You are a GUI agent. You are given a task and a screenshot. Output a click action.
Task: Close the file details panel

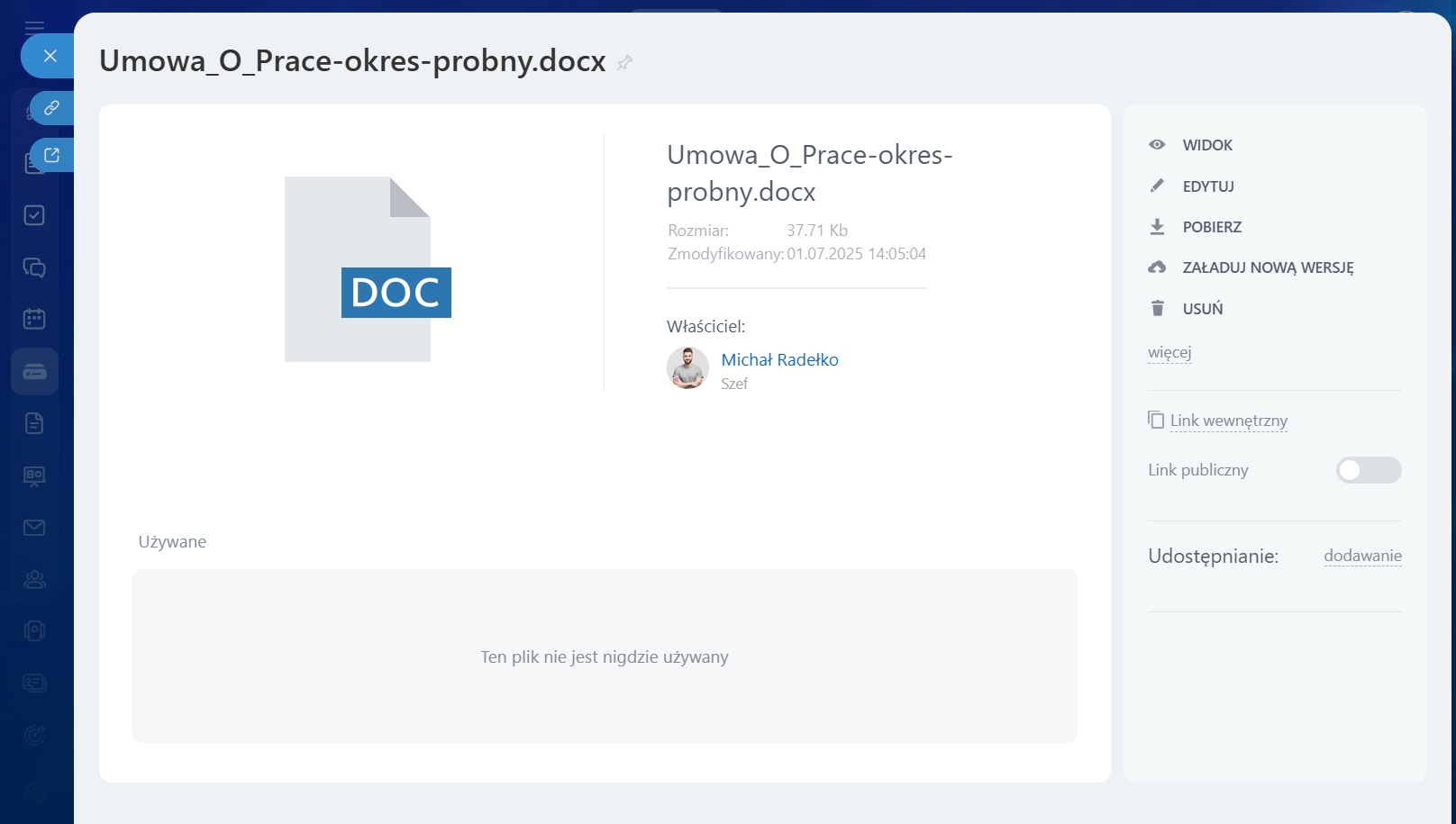coord(50,56)
